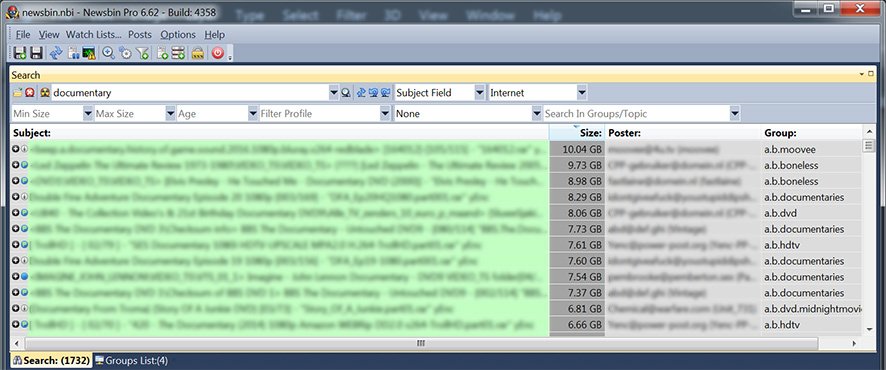The width and height of the screenshot is (886, 370).
Task: Click the monitor icon on Groups List tab
Action: 99,360
